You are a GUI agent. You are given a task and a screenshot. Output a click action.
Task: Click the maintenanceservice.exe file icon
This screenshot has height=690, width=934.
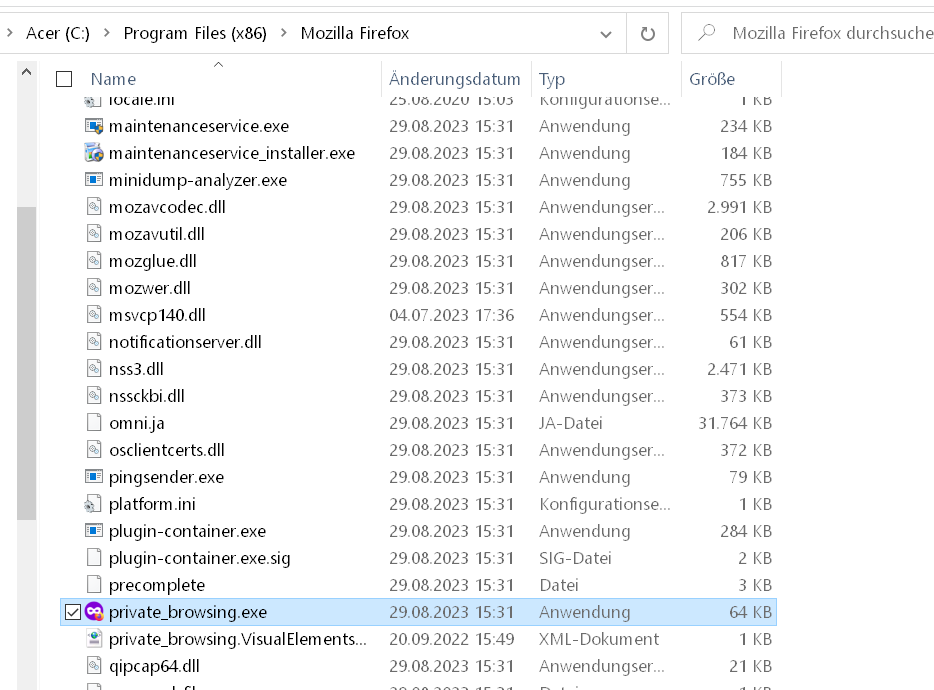94,126
